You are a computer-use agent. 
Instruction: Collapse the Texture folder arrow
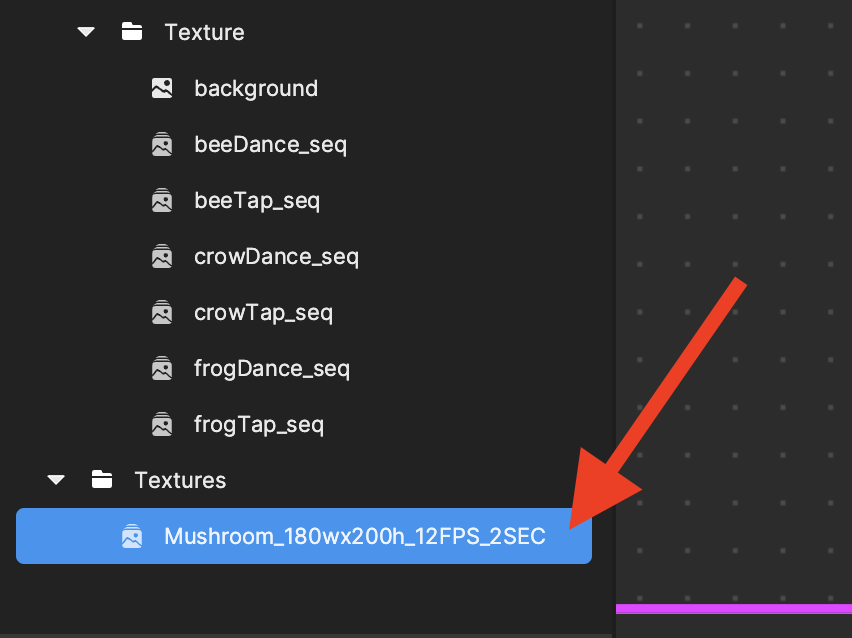click(86, 32)
